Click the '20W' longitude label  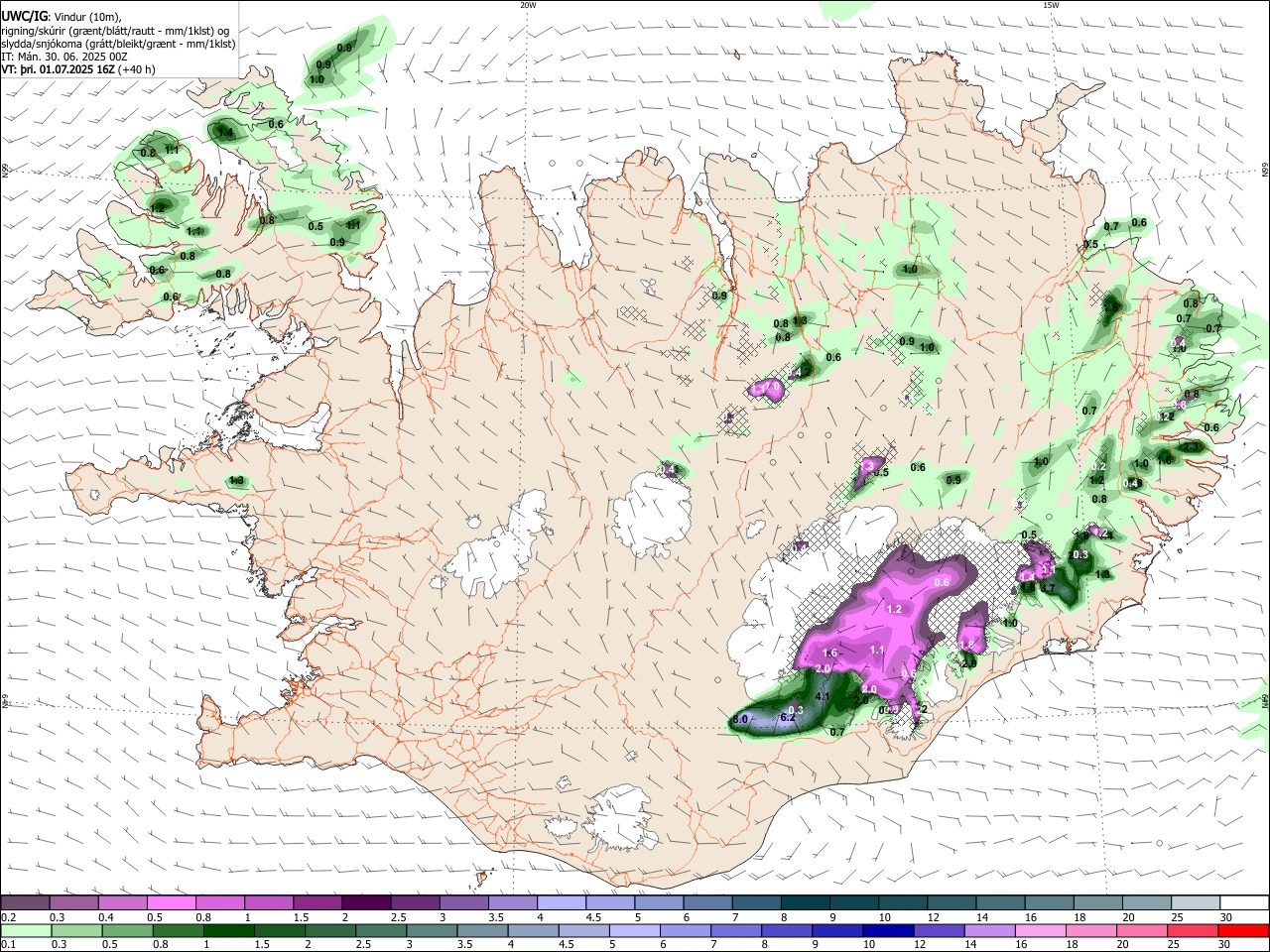point(528,5)
